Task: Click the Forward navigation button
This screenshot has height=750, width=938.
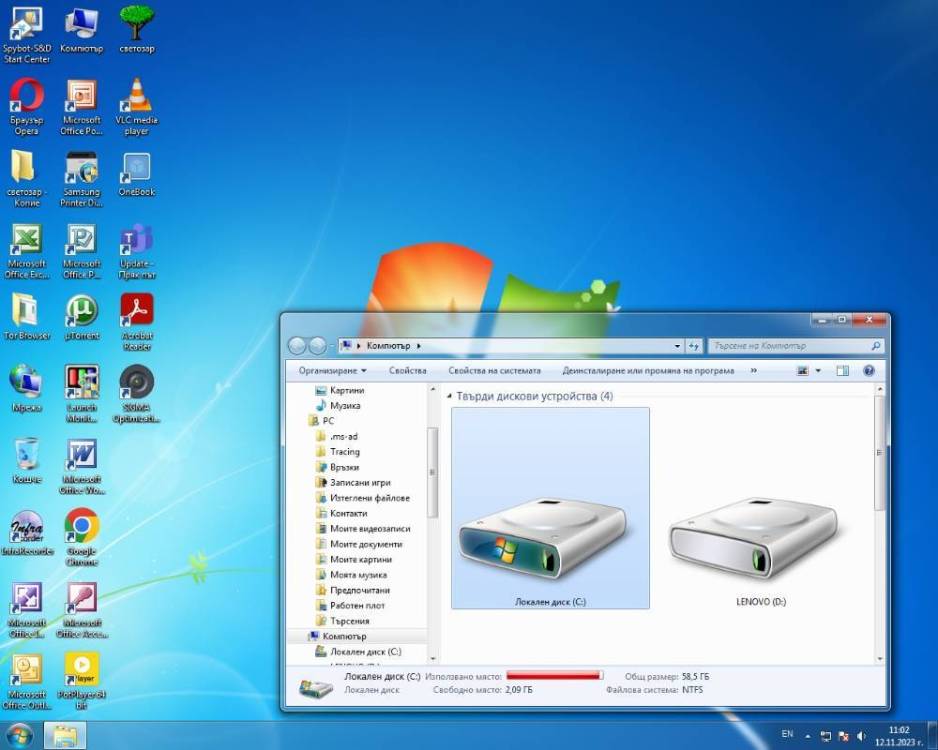Action: point(318,346)
